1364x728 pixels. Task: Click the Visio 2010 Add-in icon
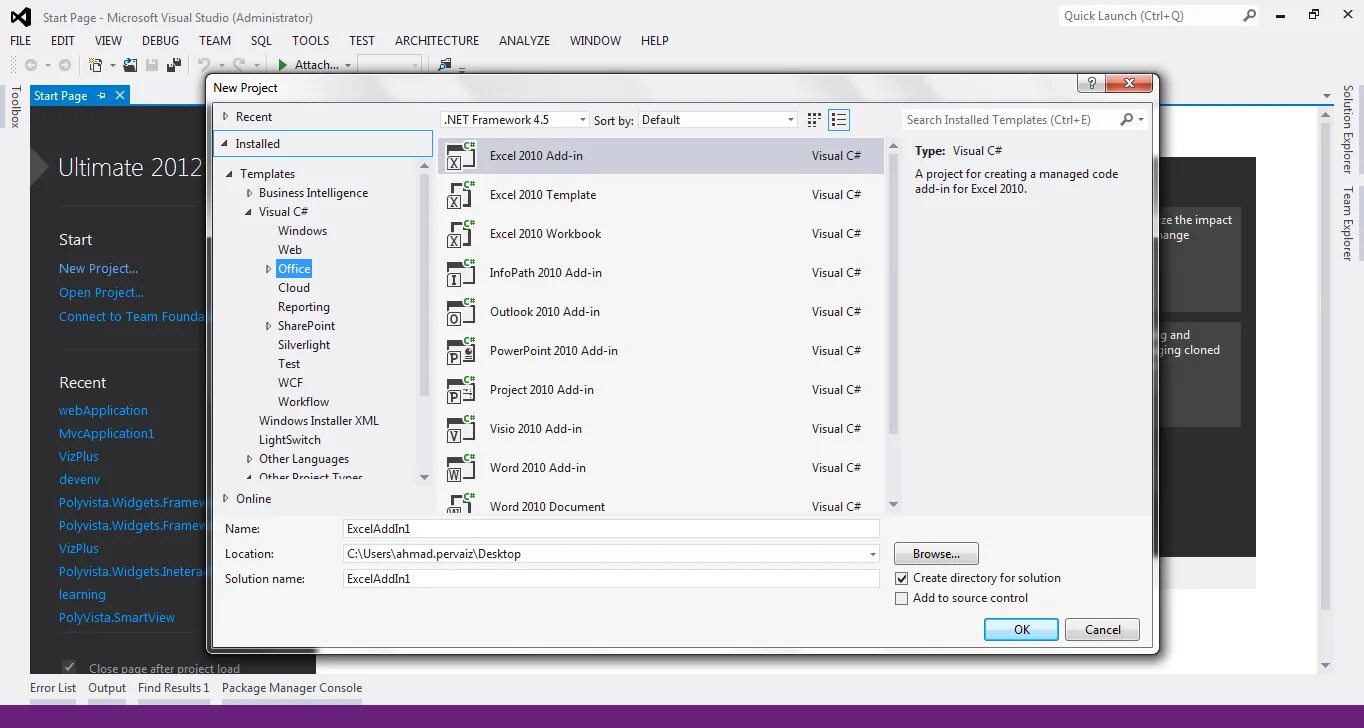pos(461,429)
